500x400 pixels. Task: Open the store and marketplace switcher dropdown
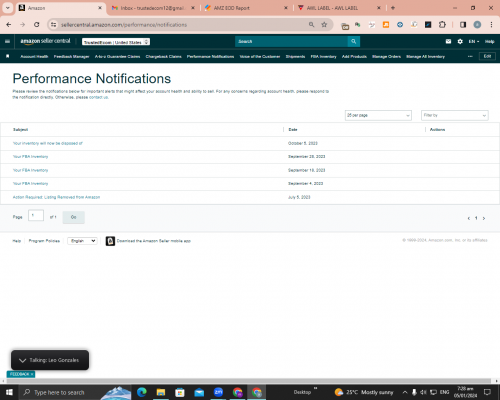coord(116,42)
